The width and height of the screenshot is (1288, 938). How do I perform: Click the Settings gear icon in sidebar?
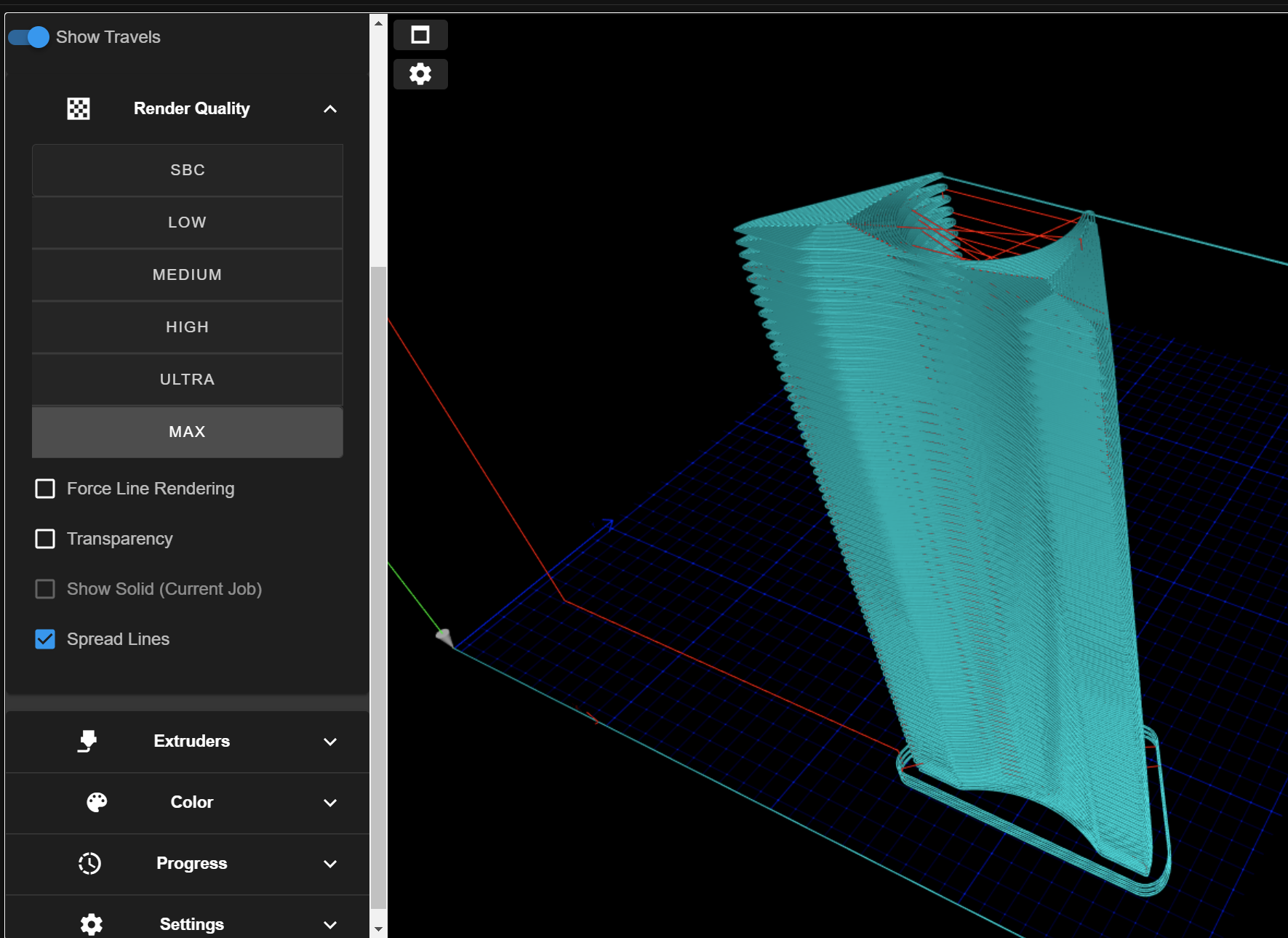(x=92, y=924)
